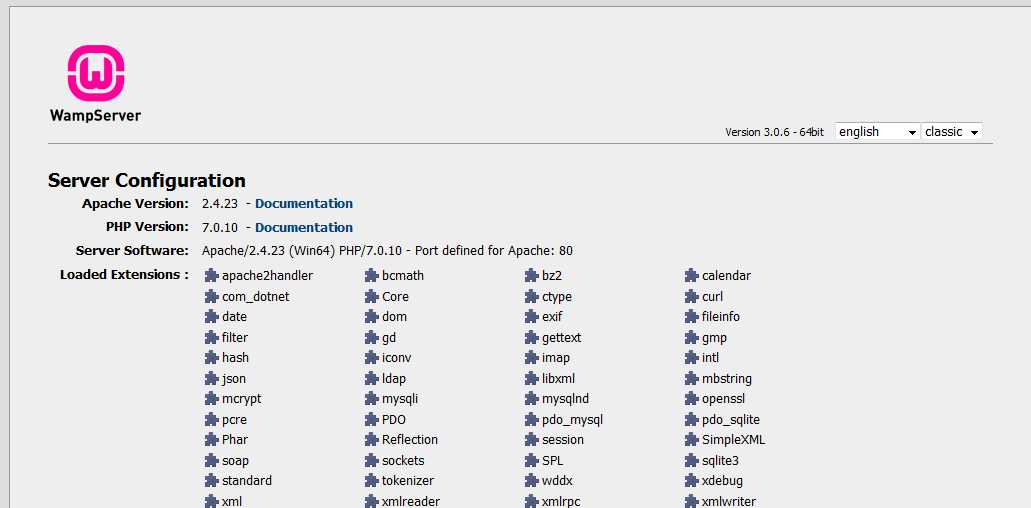
Task: Select the wddx extension text
Action: click(558, 481)
